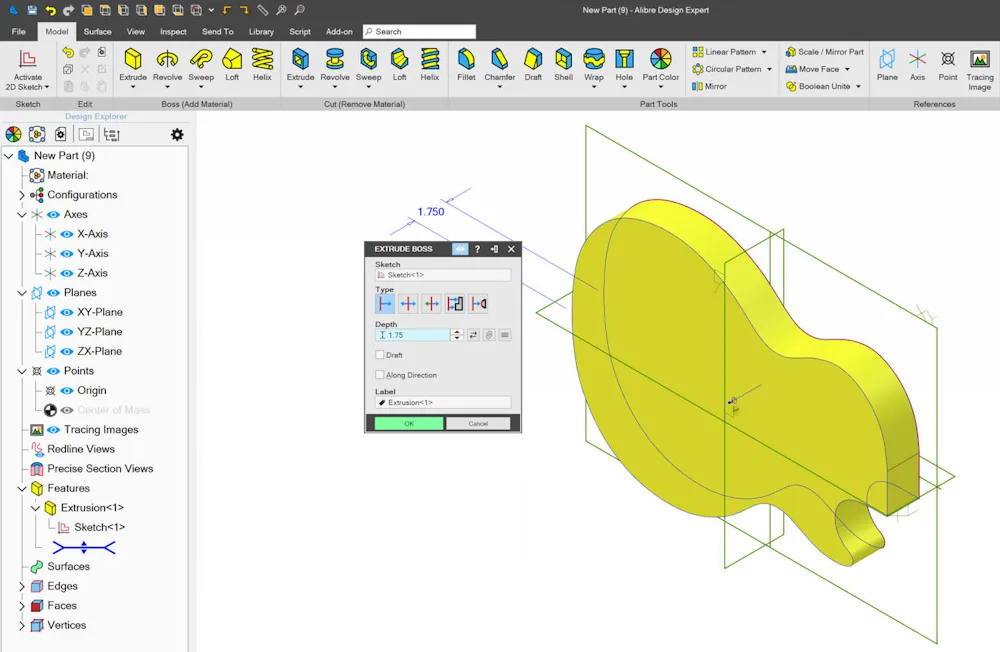
Task: Toggle visibility of XY-Plane
Action: tap(67, 312)
